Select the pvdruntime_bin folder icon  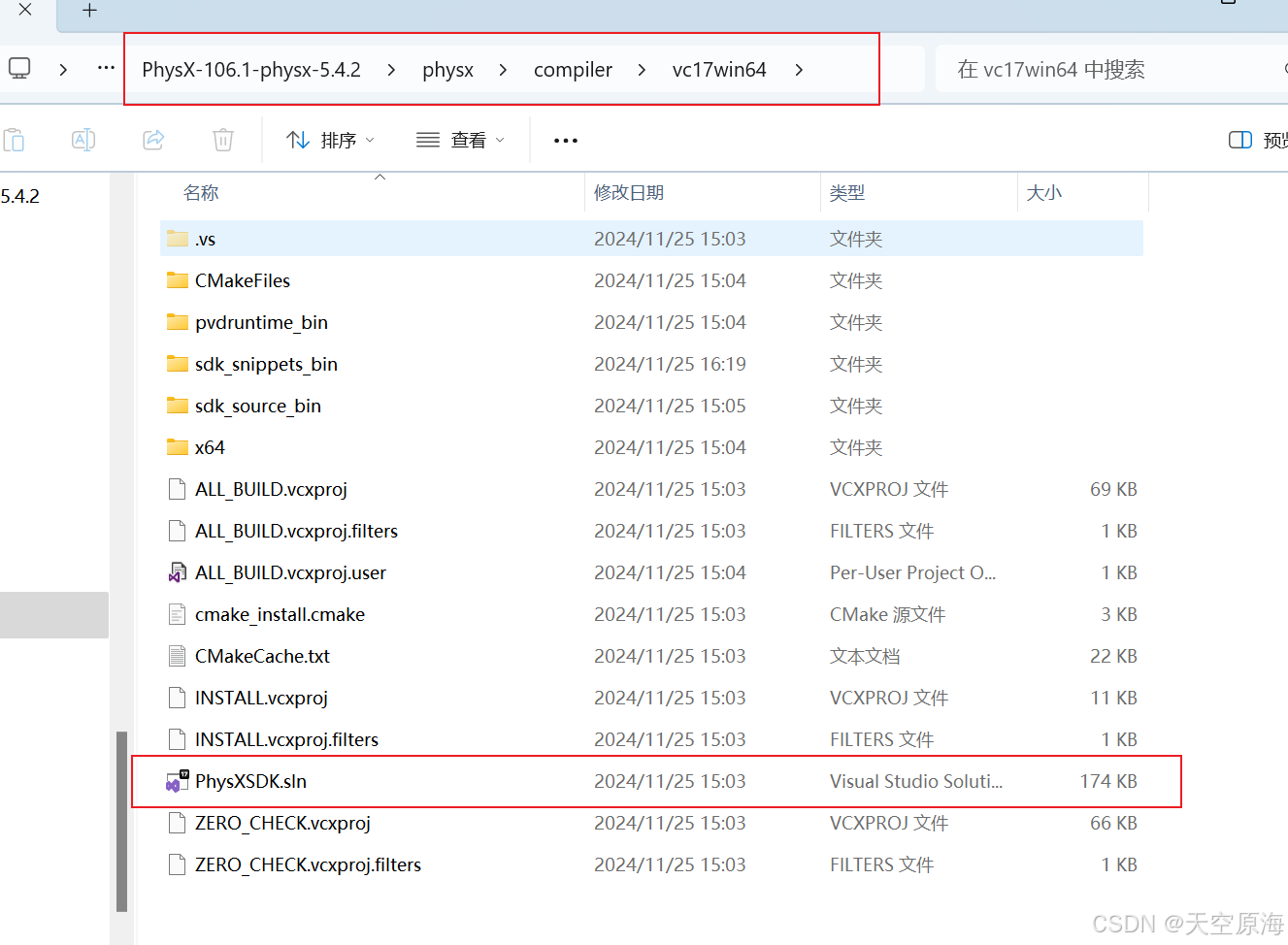point(177,322)
